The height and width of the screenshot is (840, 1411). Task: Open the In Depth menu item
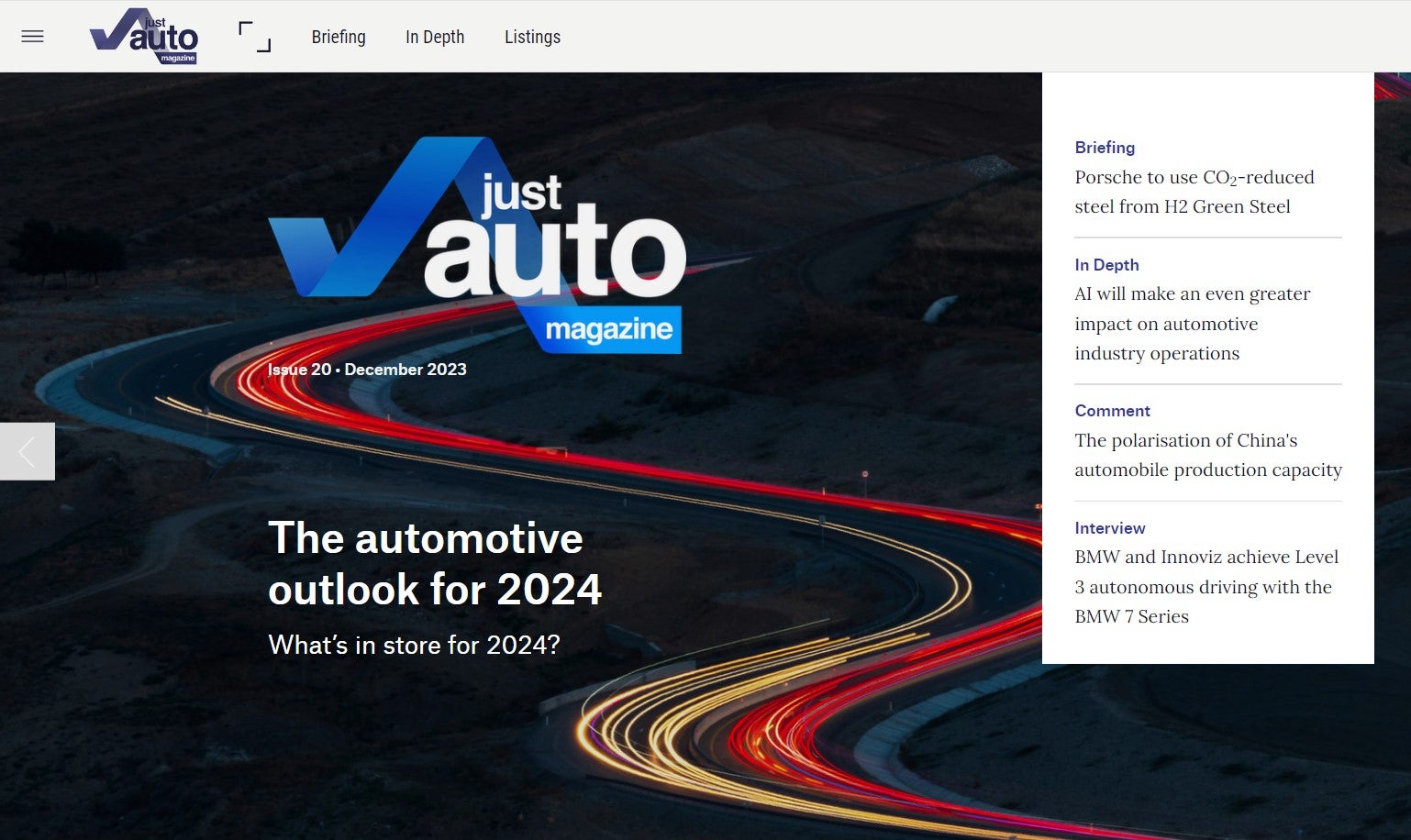point(434,37)
